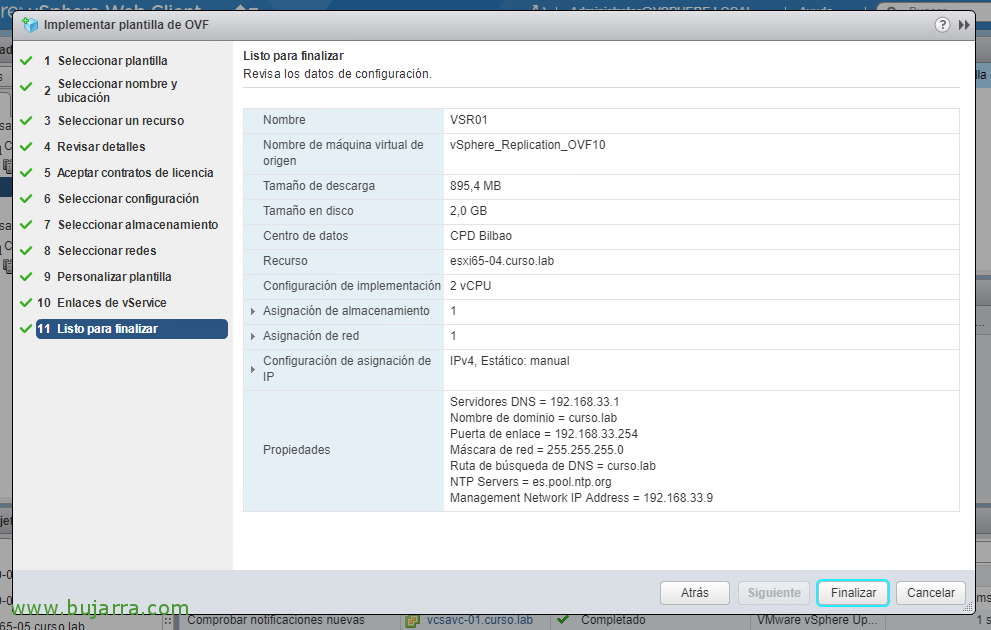Go to step 6 Seleccionar configuración
The height and width of the screenshot is (630, 991).
pos(128,198)
